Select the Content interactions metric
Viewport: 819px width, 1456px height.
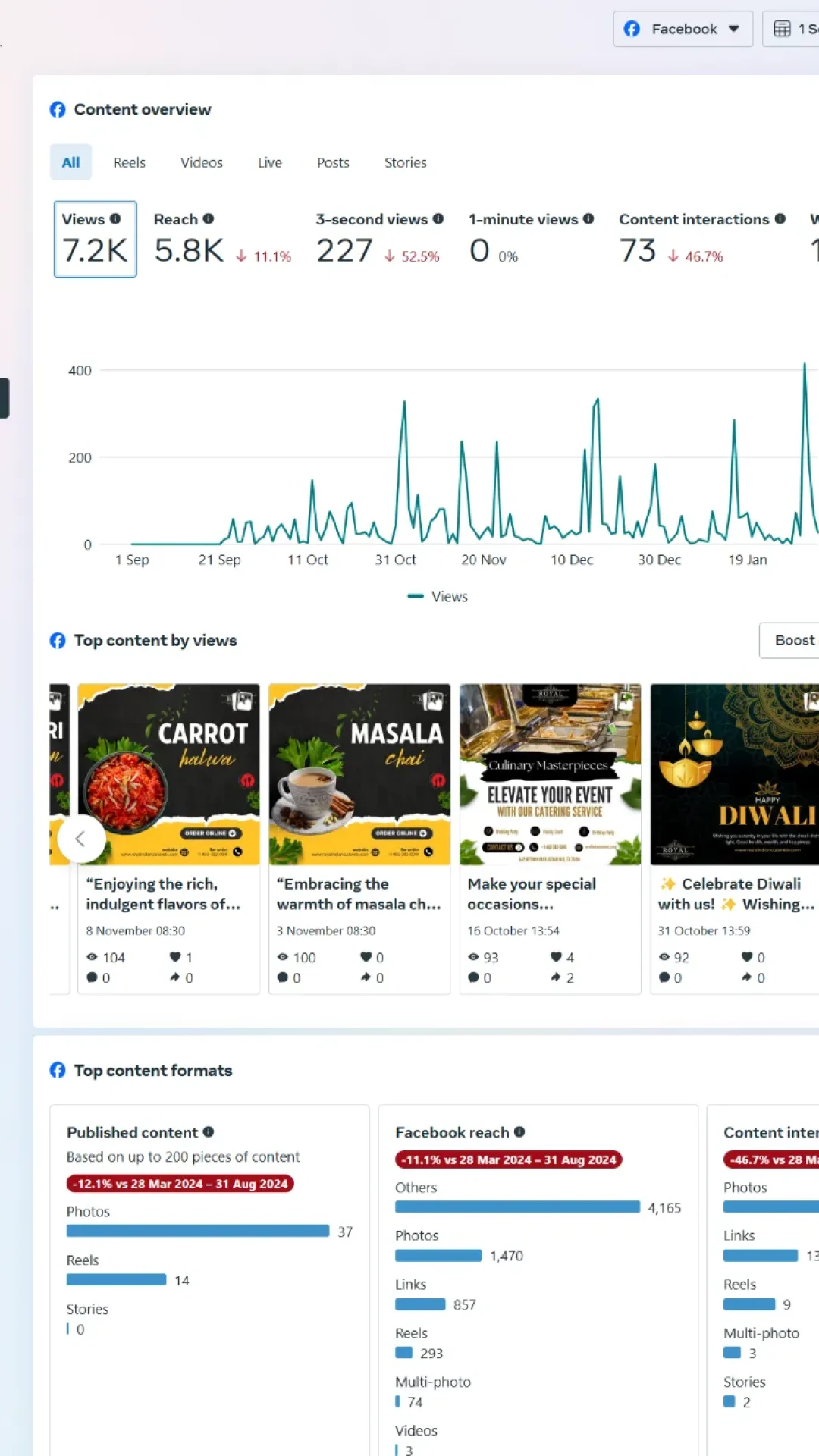701,239
